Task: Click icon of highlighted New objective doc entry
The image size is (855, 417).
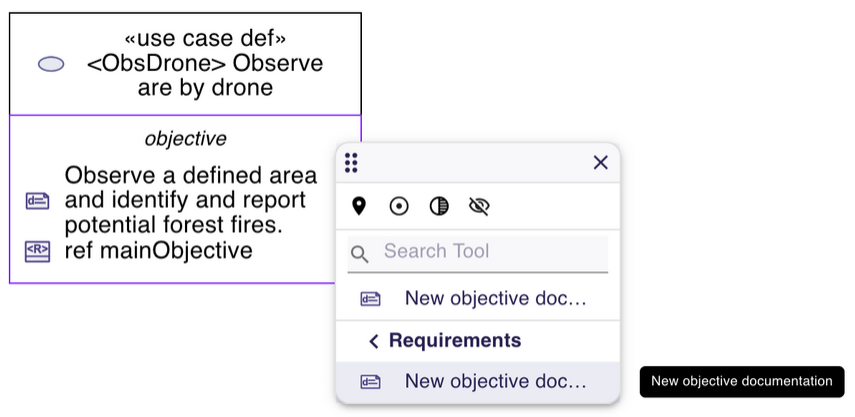Action: click(x=371, y=381)
